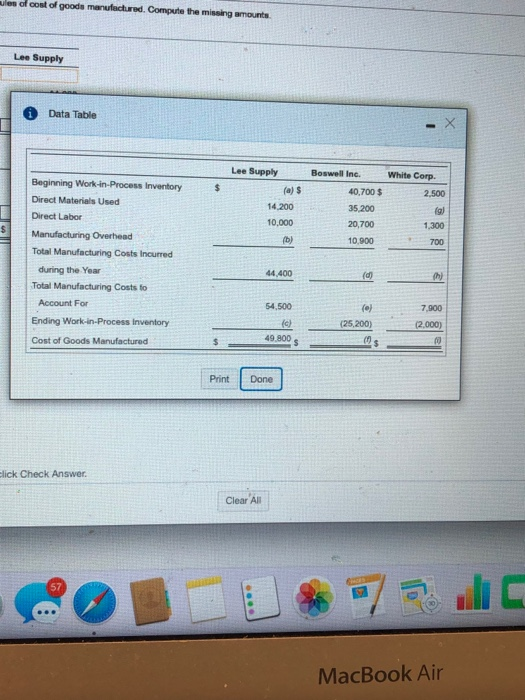
Task: Open the Keynote app in dock
Action: point(421,596)
